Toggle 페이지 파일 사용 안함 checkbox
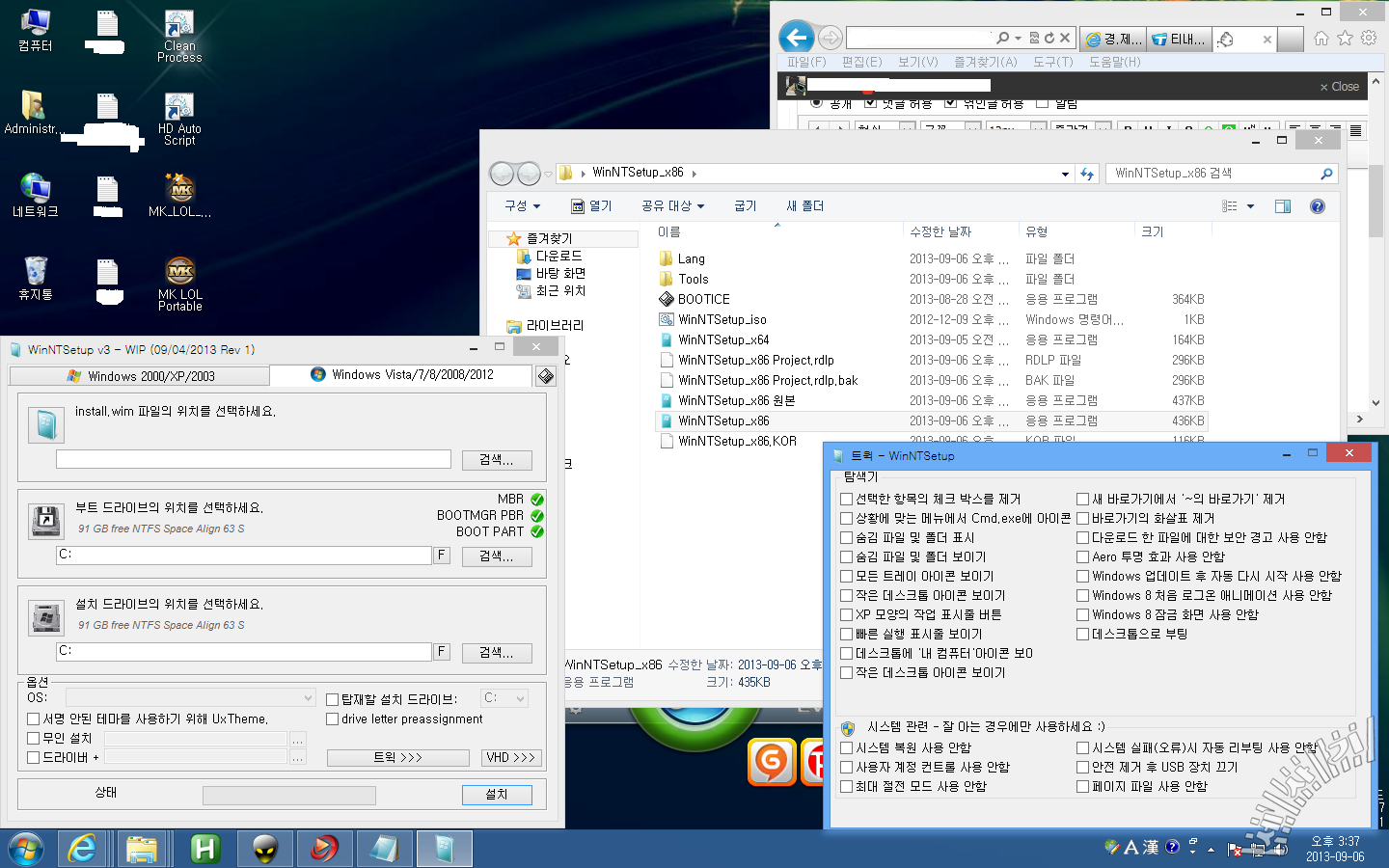 coord(1082,786)
